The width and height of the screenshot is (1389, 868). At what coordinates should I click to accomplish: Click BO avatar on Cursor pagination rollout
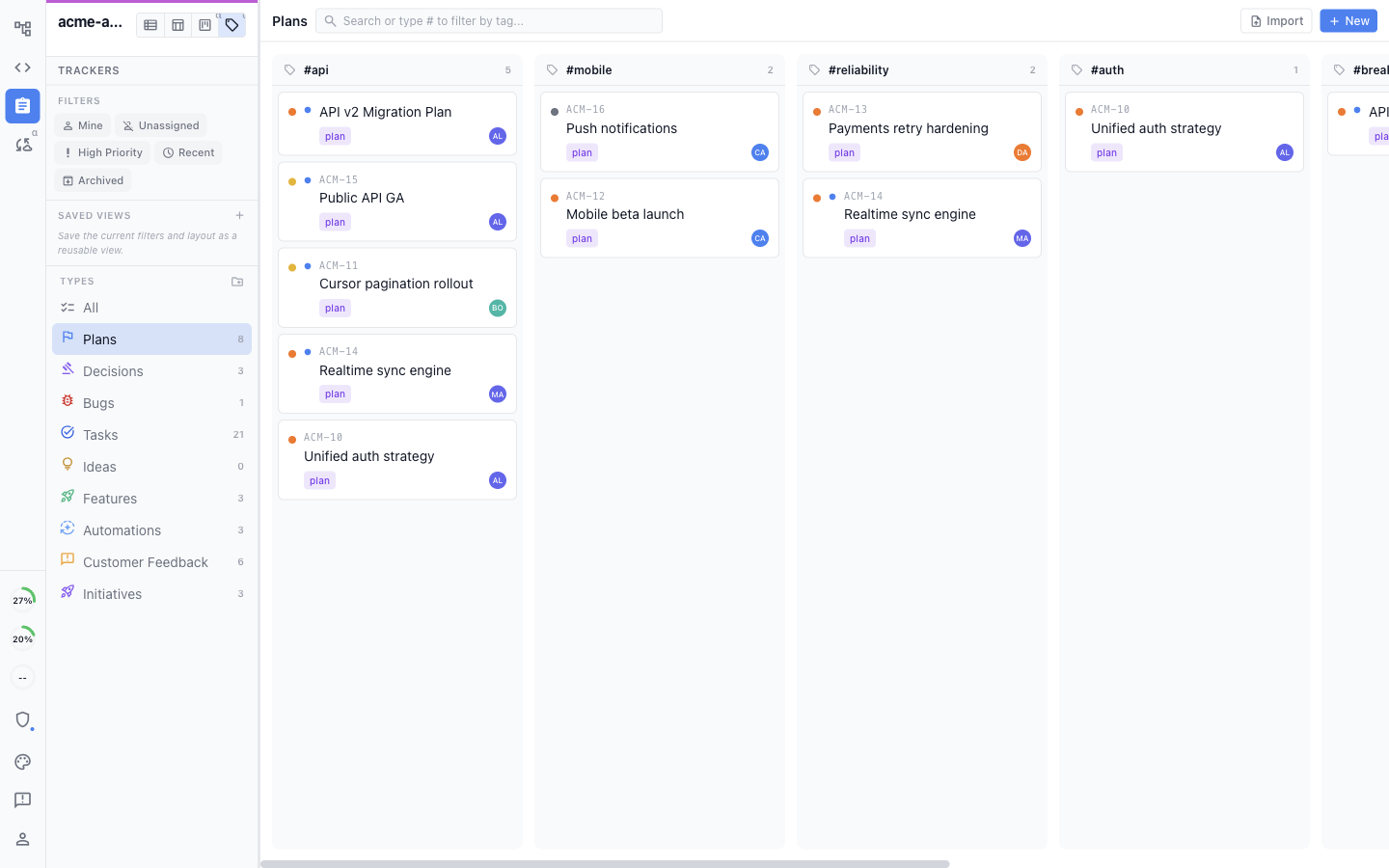click(498, 309)
